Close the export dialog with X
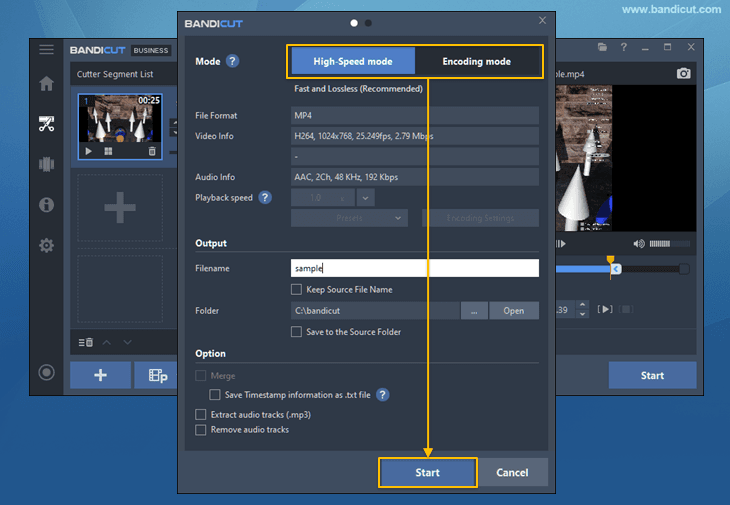730x505 pixels. [542, 20]
